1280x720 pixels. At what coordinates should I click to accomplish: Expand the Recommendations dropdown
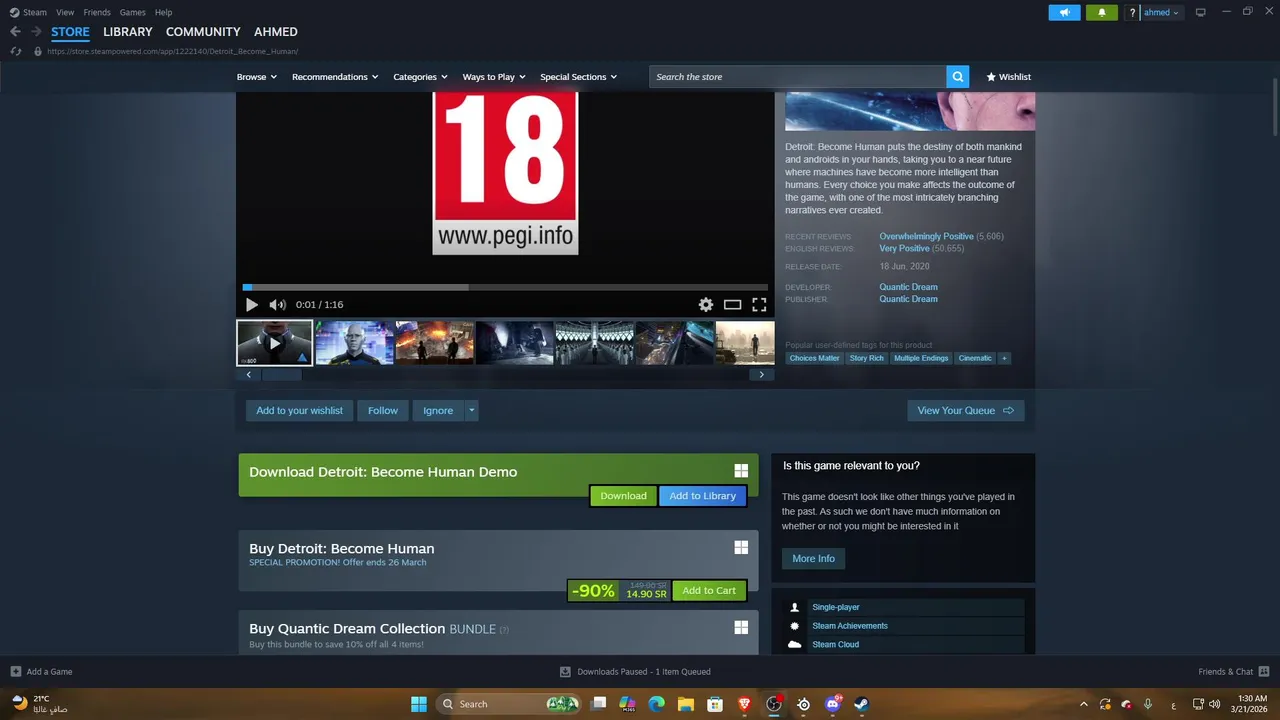pyautogui.click(x=335, y=77)
